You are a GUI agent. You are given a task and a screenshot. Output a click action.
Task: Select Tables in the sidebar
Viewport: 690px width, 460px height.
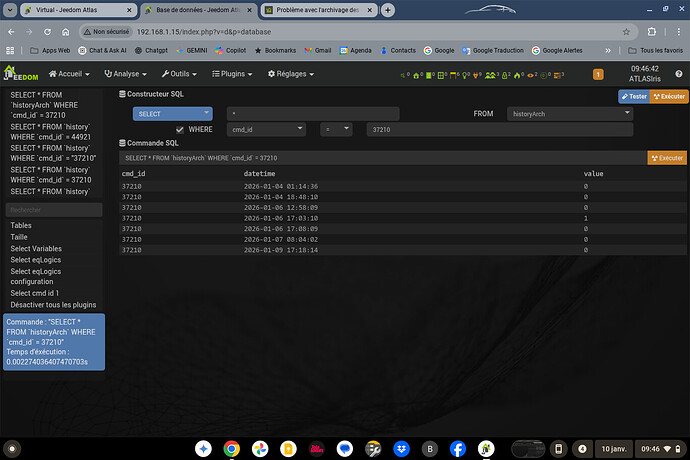pyautogui.click(x=21, y=225)
